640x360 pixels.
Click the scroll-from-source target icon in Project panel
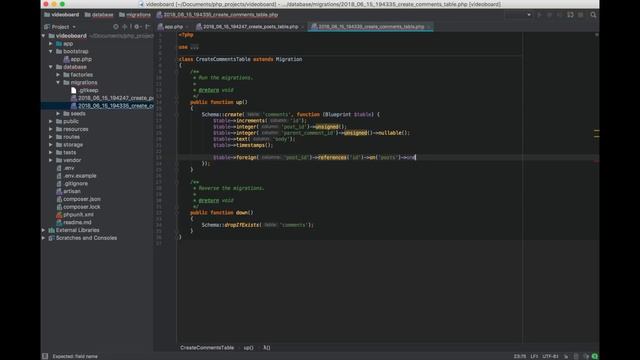(116, 27)
